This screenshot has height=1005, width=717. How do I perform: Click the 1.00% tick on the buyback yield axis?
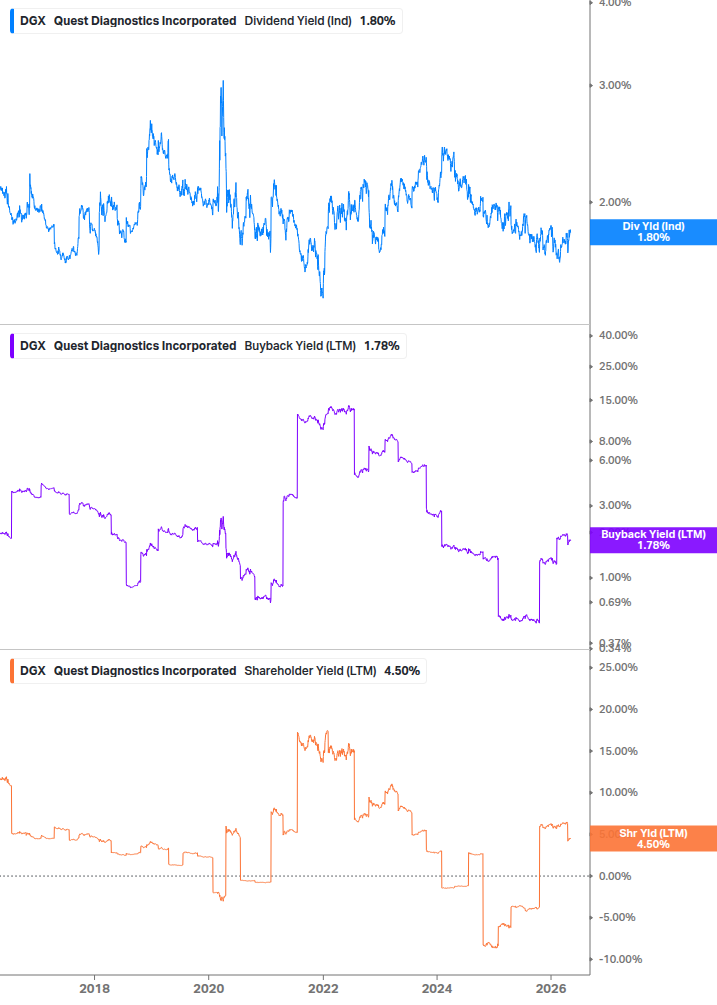point(615,577)
